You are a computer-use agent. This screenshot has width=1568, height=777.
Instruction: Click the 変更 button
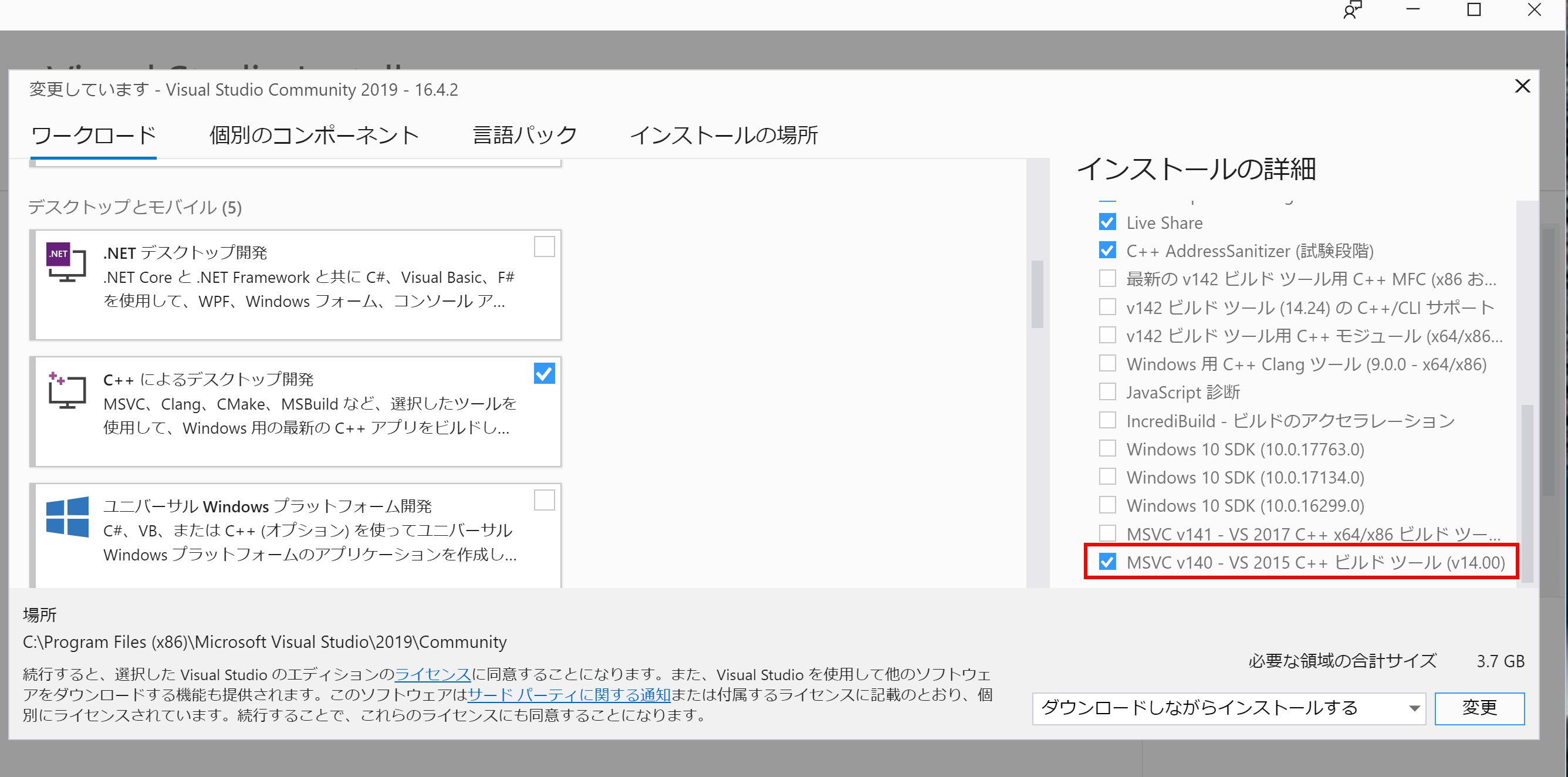pyautogui.click(x=1479, y=708)
